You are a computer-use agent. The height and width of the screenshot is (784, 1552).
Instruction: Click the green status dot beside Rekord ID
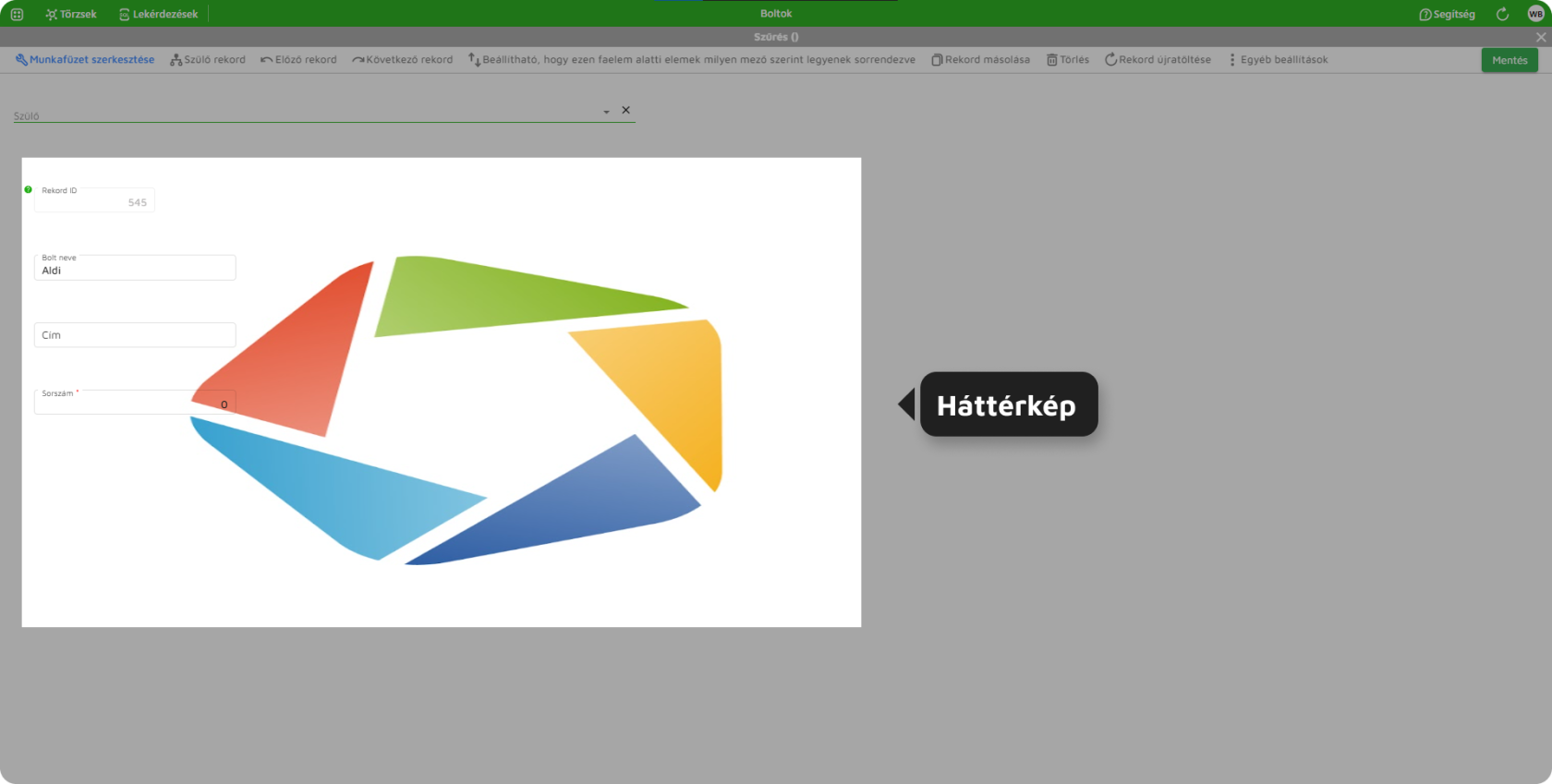point(28,189)
